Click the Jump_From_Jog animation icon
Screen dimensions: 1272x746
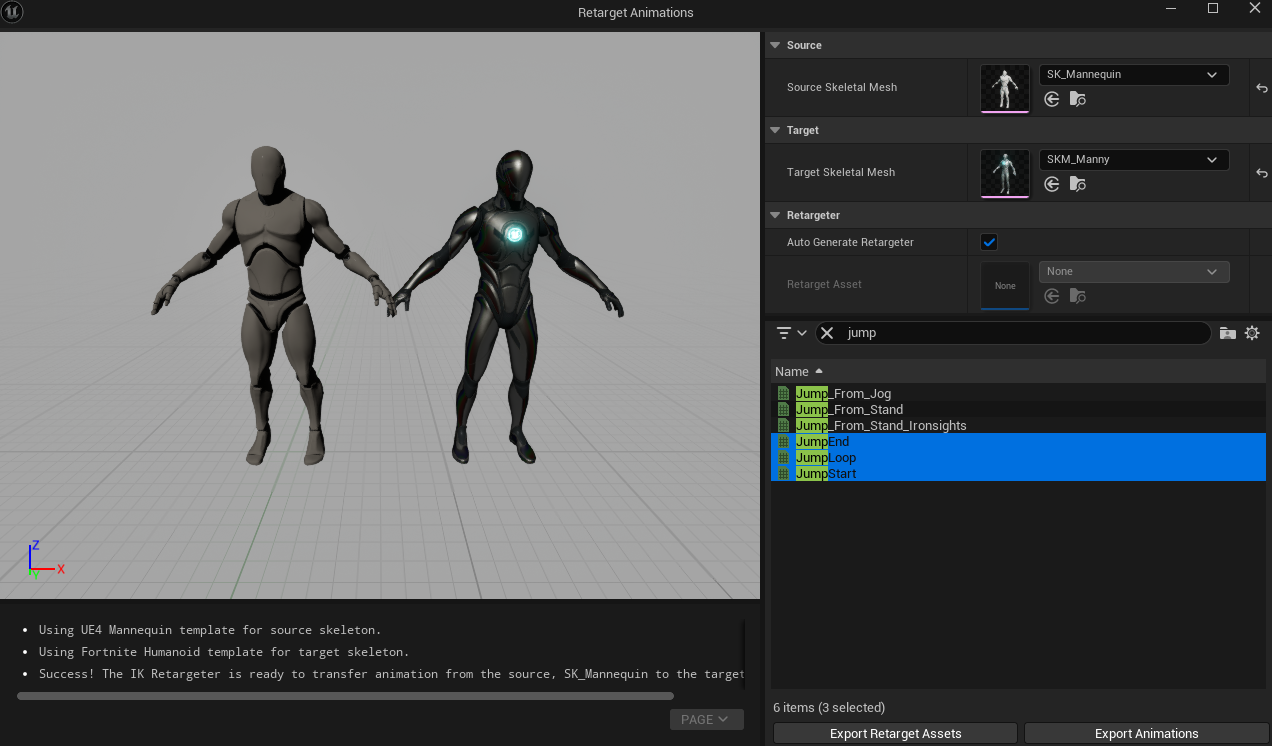pyautogui.click(x=784, y=394)
